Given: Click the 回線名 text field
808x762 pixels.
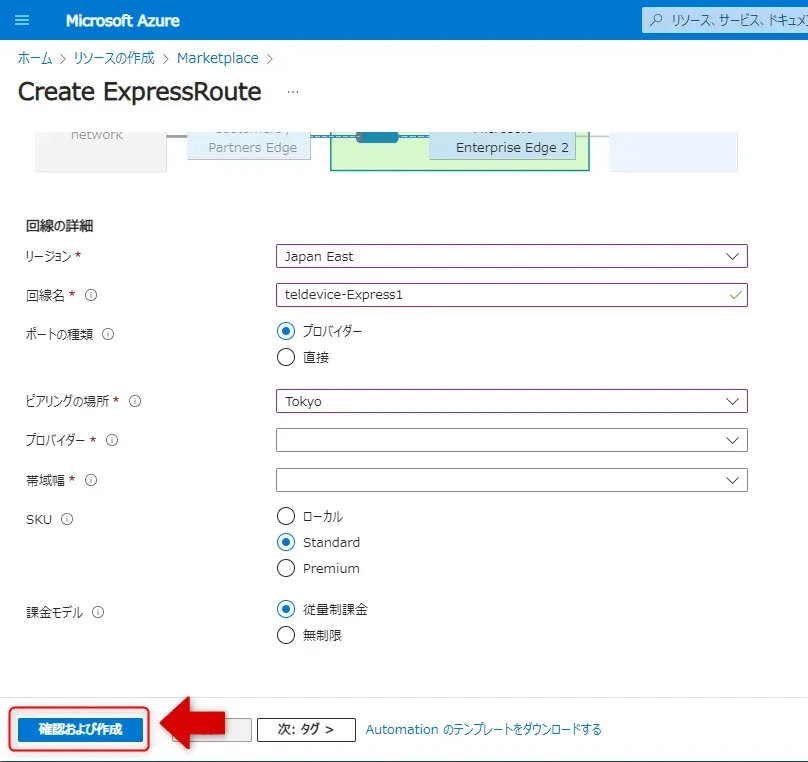Looking at the screenshot, I should (500, 295).
